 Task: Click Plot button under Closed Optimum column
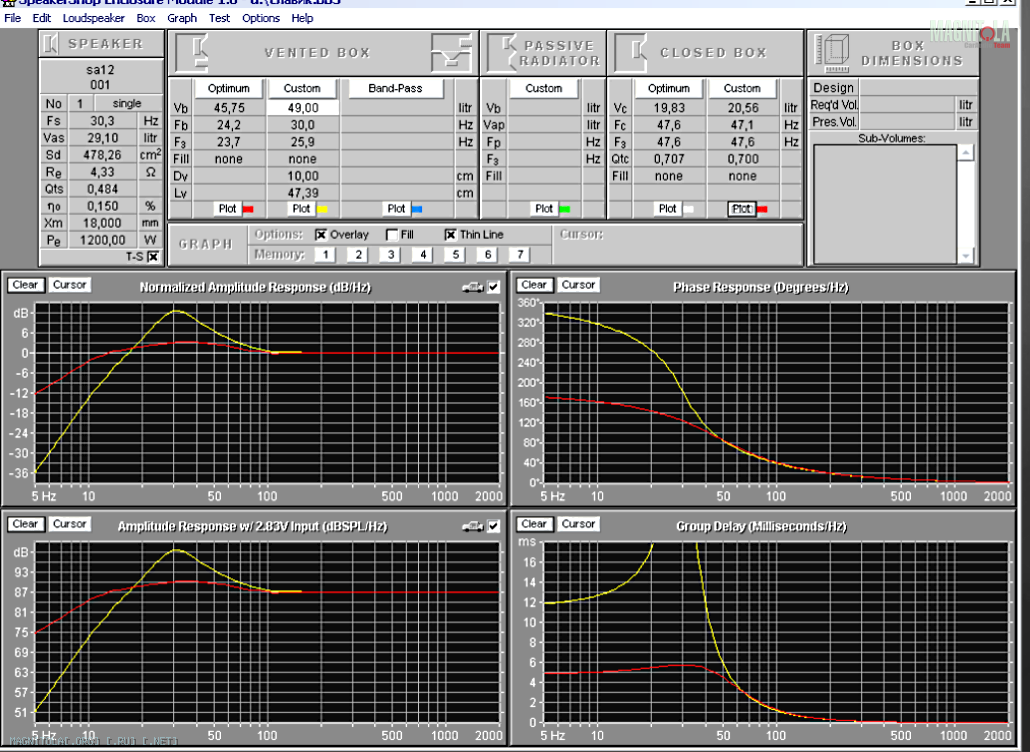pyautogui.click(x=667, y=209)
